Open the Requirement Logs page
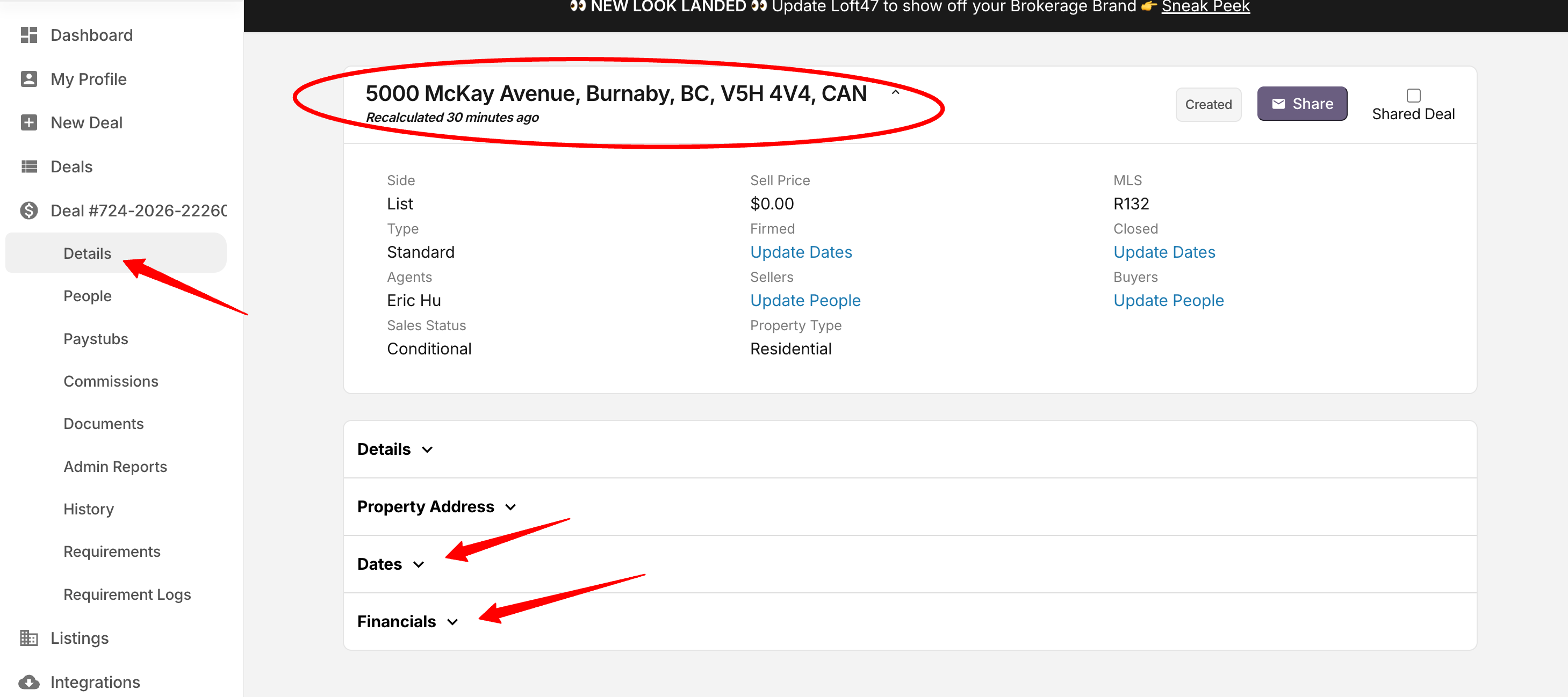Screen dimensions: 1568x697 [127, 594]
